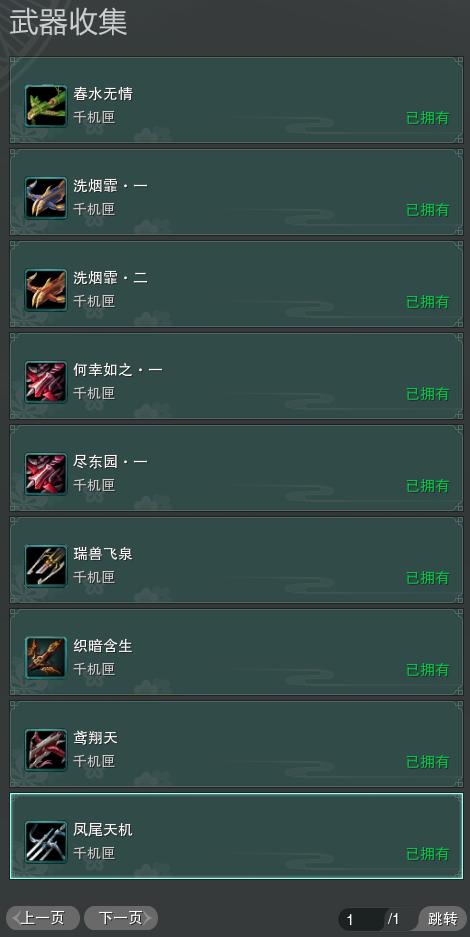Click the 织暗含生 weapon icon
The height and width of the screenshot is (937, 470).
pos(46,658)
